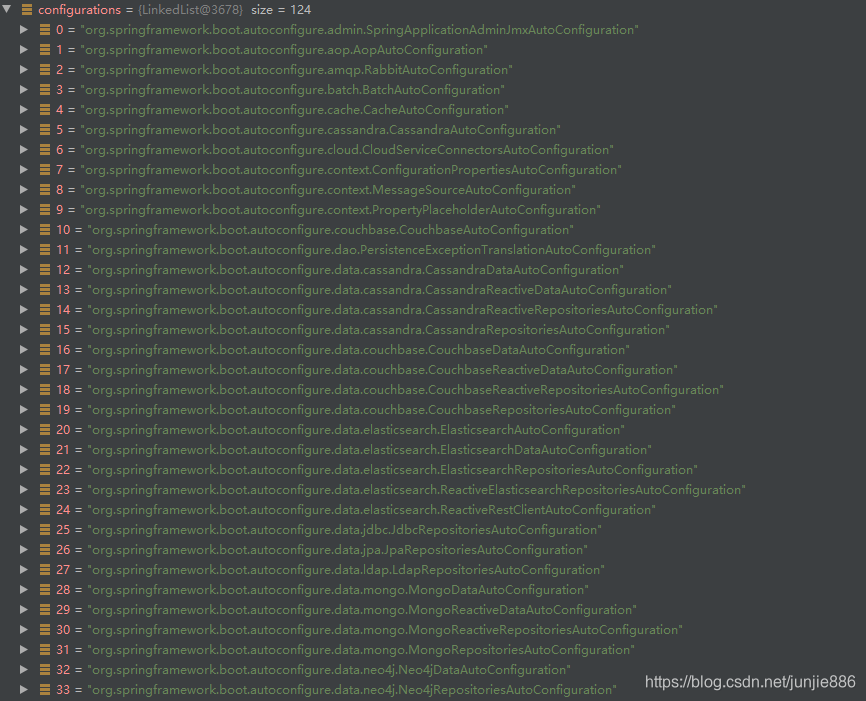Select the SpringApplicationAdminJmxAutoConfiguration value text
Image resolution: width=866 pixels, height=701 pixels.
tap(360, 30)
